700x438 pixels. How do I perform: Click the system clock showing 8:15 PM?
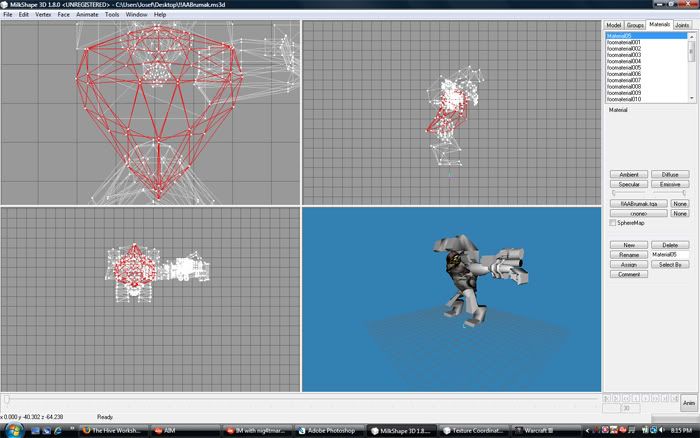click(x=681, y=430)
